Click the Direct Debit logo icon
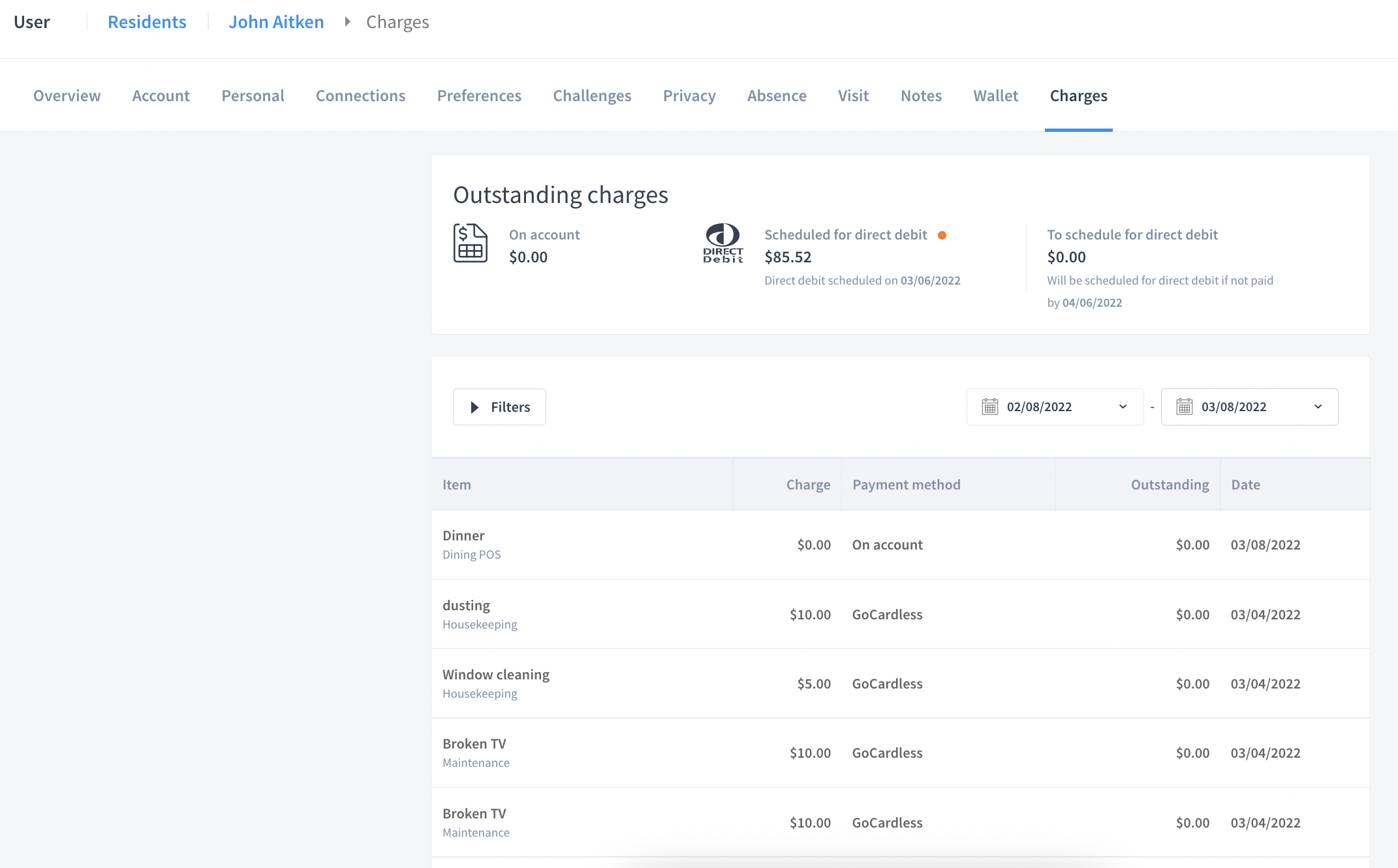 tap(723, 243)
